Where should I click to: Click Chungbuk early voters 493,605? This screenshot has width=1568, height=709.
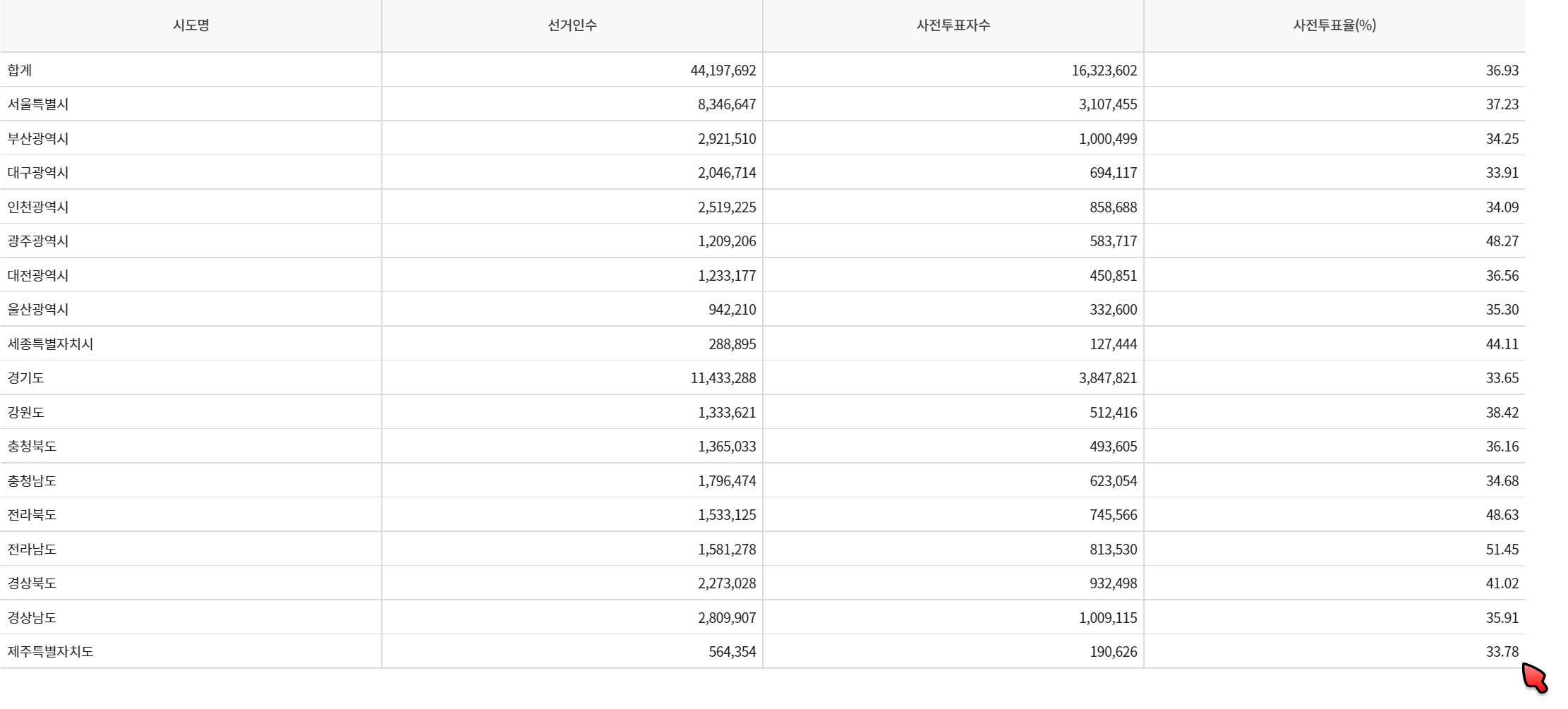click(1114, 447)
